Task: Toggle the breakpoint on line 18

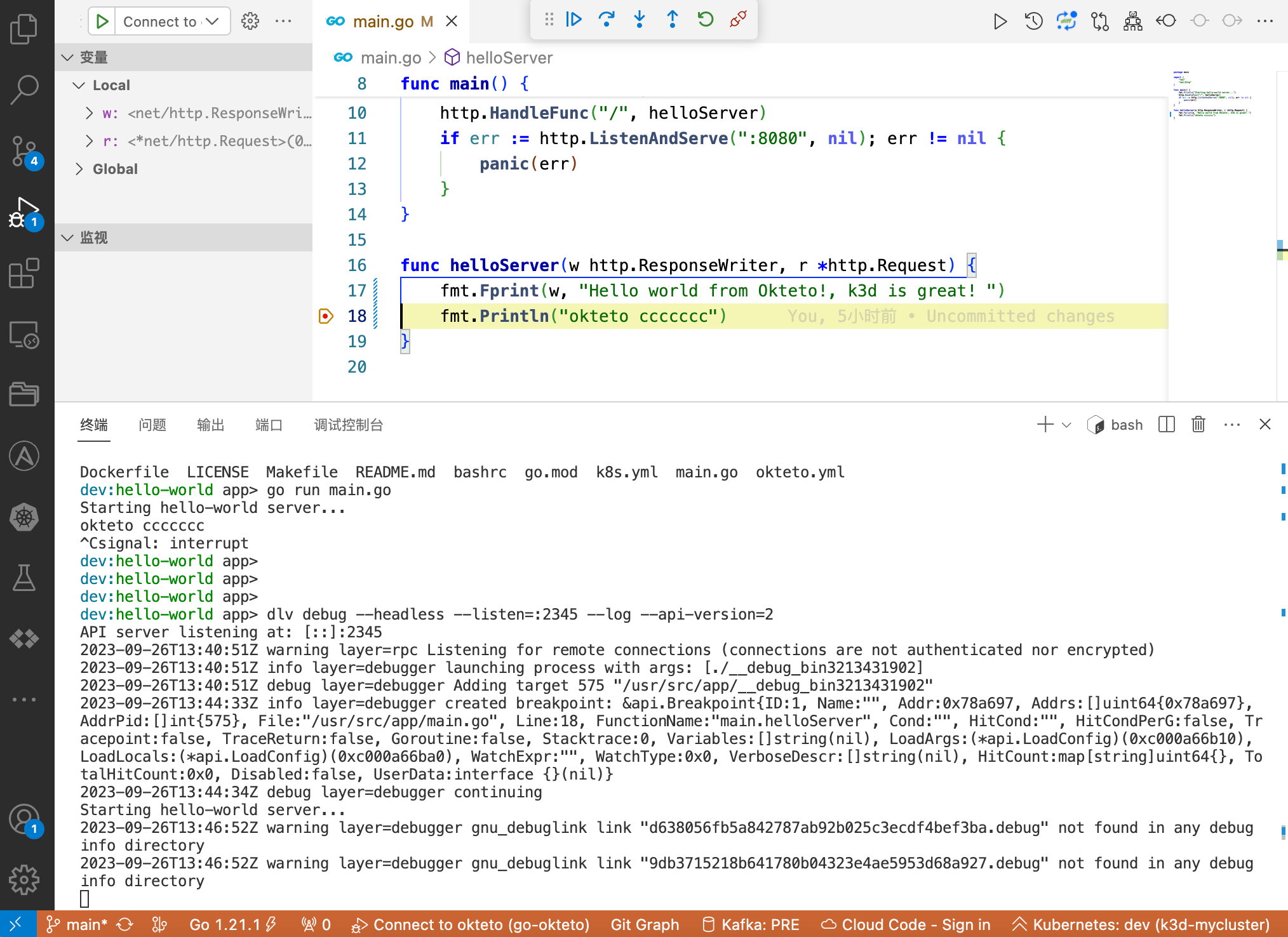Action: coord(326,316)
